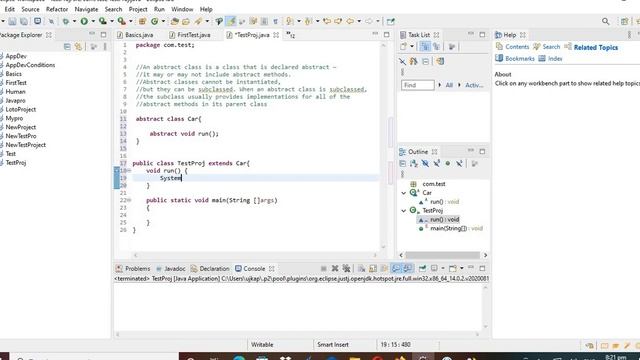Click the Search magnifier in main toolbar
This screenshot has width=640, height=360.
[606, 21]
